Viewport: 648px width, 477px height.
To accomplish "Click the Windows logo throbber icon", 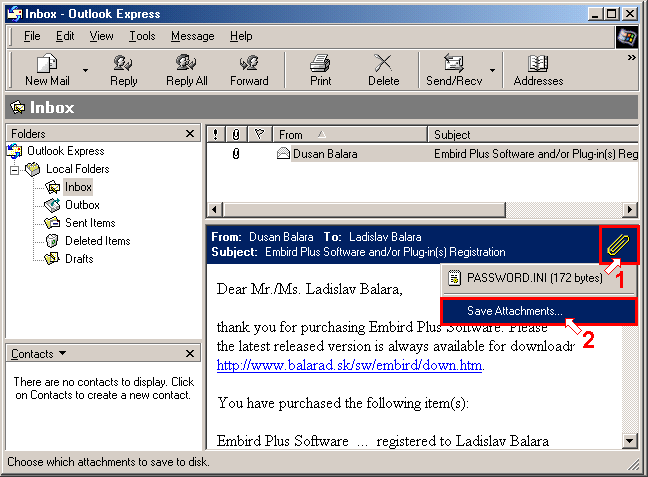I will [627, 37].
